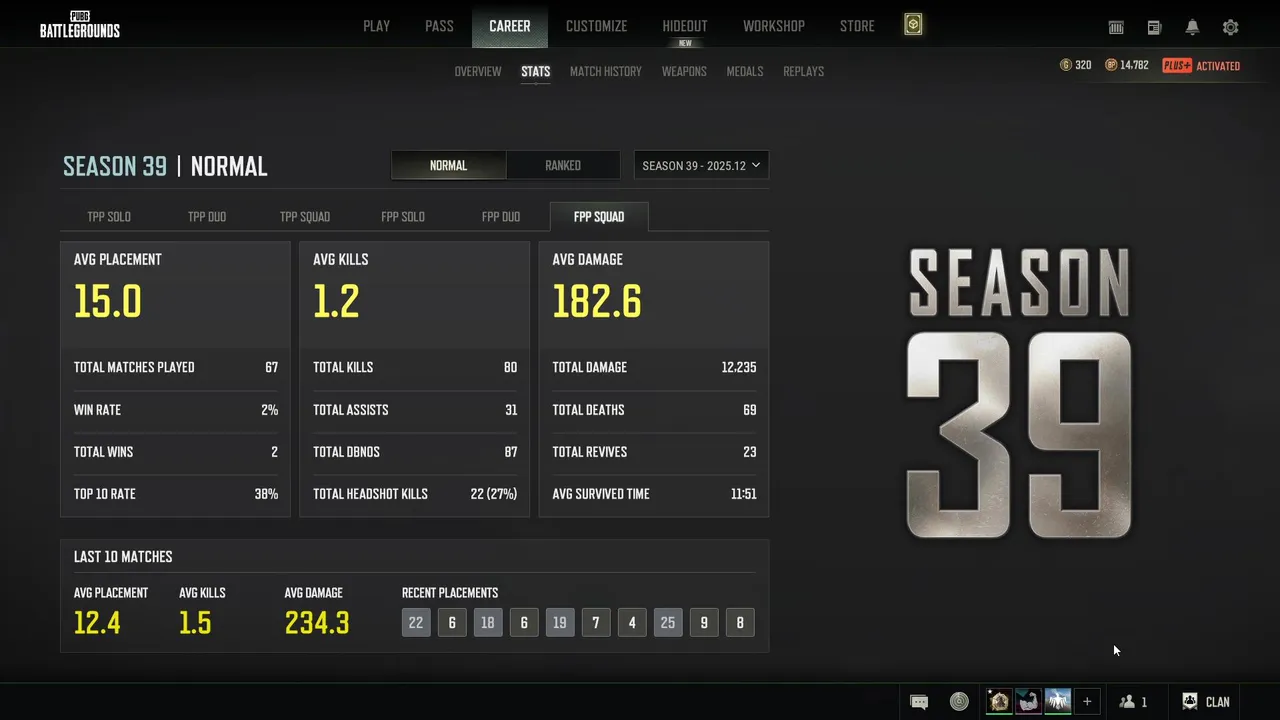Open the crate box icon beside Store

pos(913,26)
